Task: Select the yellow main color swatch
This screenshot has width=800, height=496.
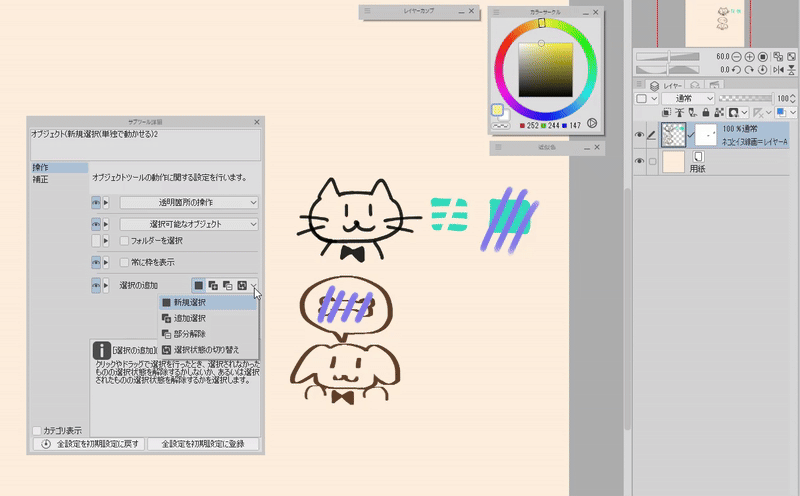Action: [497, 110]
